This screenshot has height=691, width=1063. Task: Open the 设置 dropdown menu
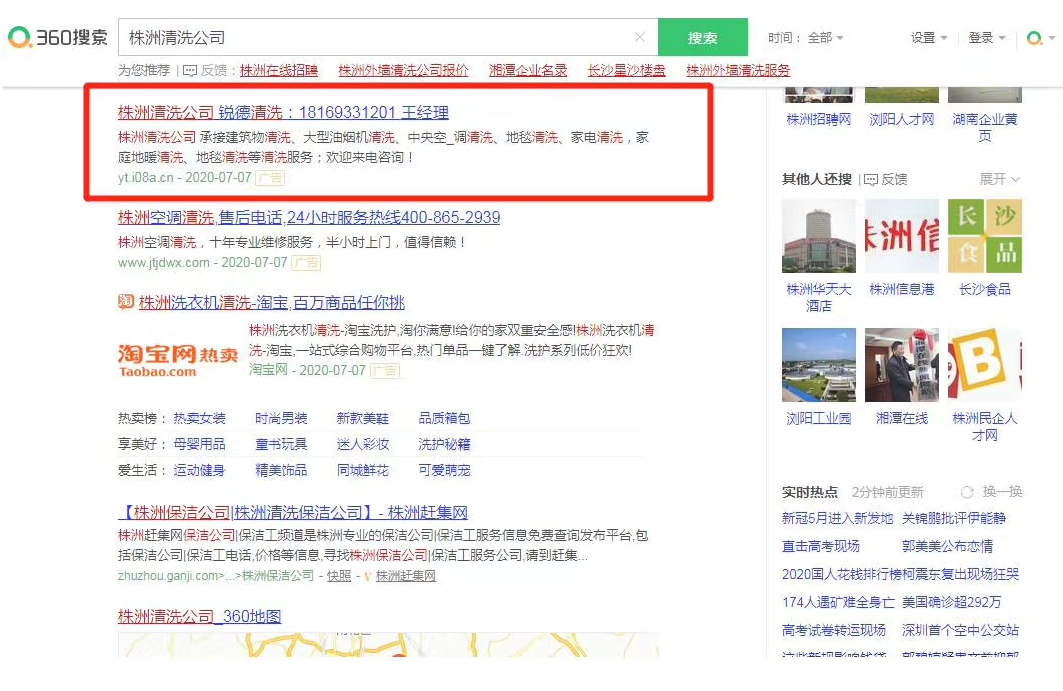pyautogui.click(x=929, y=38)
